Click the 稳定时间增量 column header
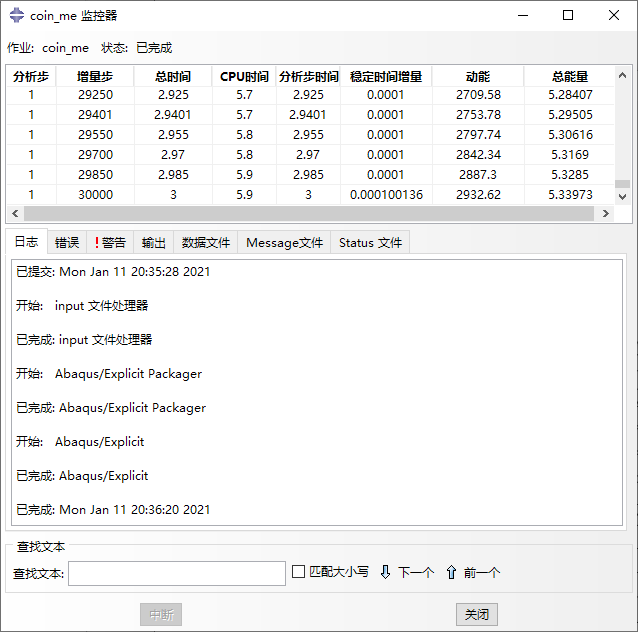 click(x=386, y=77)
